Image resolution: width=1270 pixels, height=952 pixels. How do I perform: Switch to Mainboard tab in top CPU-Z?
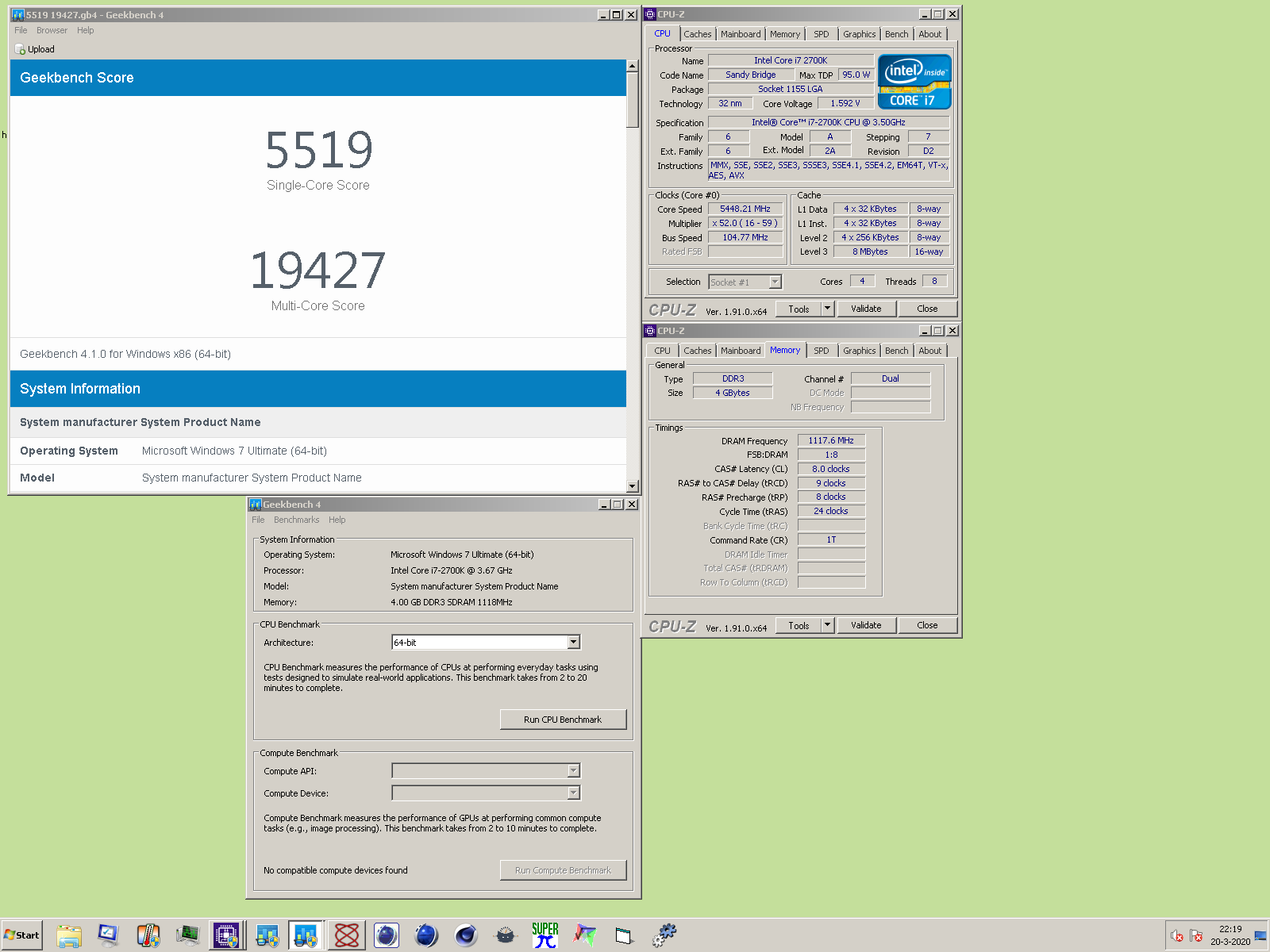click(x=741, y=34)
